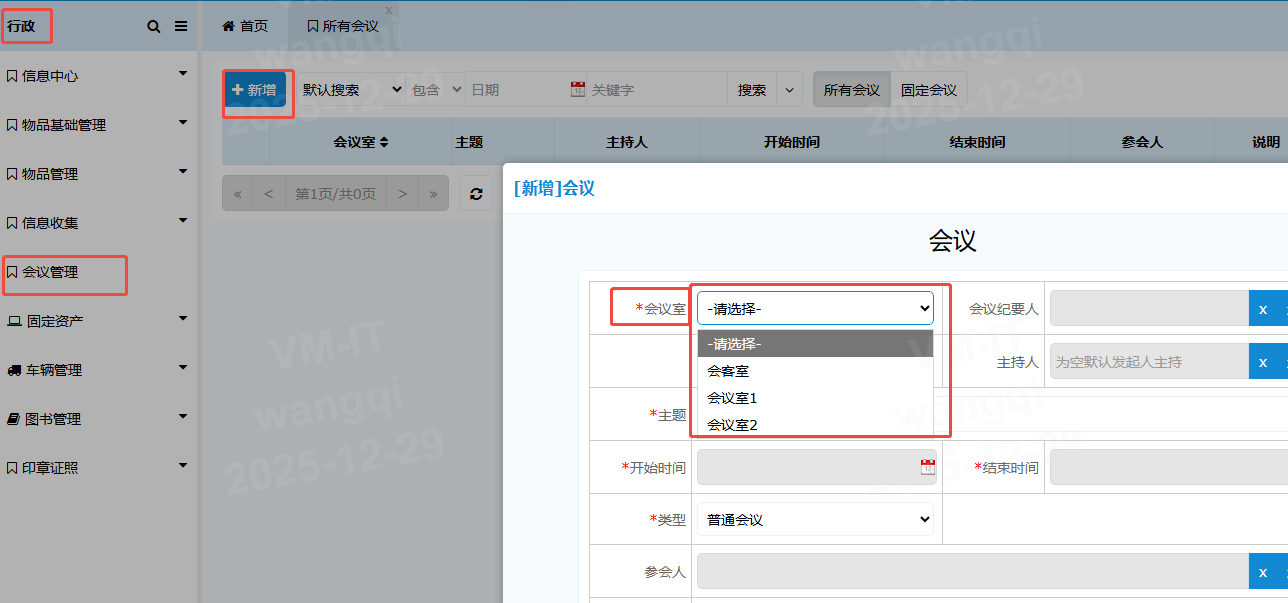Screen dimensions: 1288x603
Task: Open the calendar icon in the date search field
Action: click(577, 90)
